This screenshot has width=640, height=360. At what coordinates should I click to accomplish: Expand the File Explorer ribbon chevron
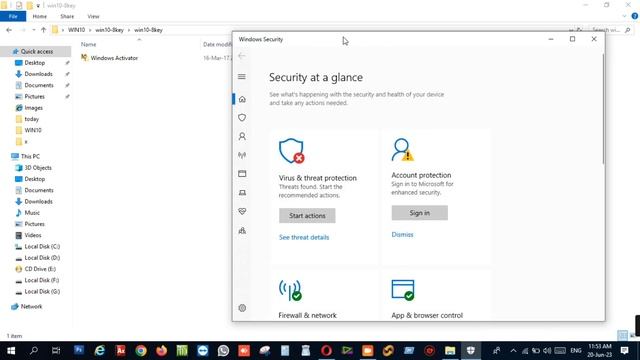click(624, 16)
